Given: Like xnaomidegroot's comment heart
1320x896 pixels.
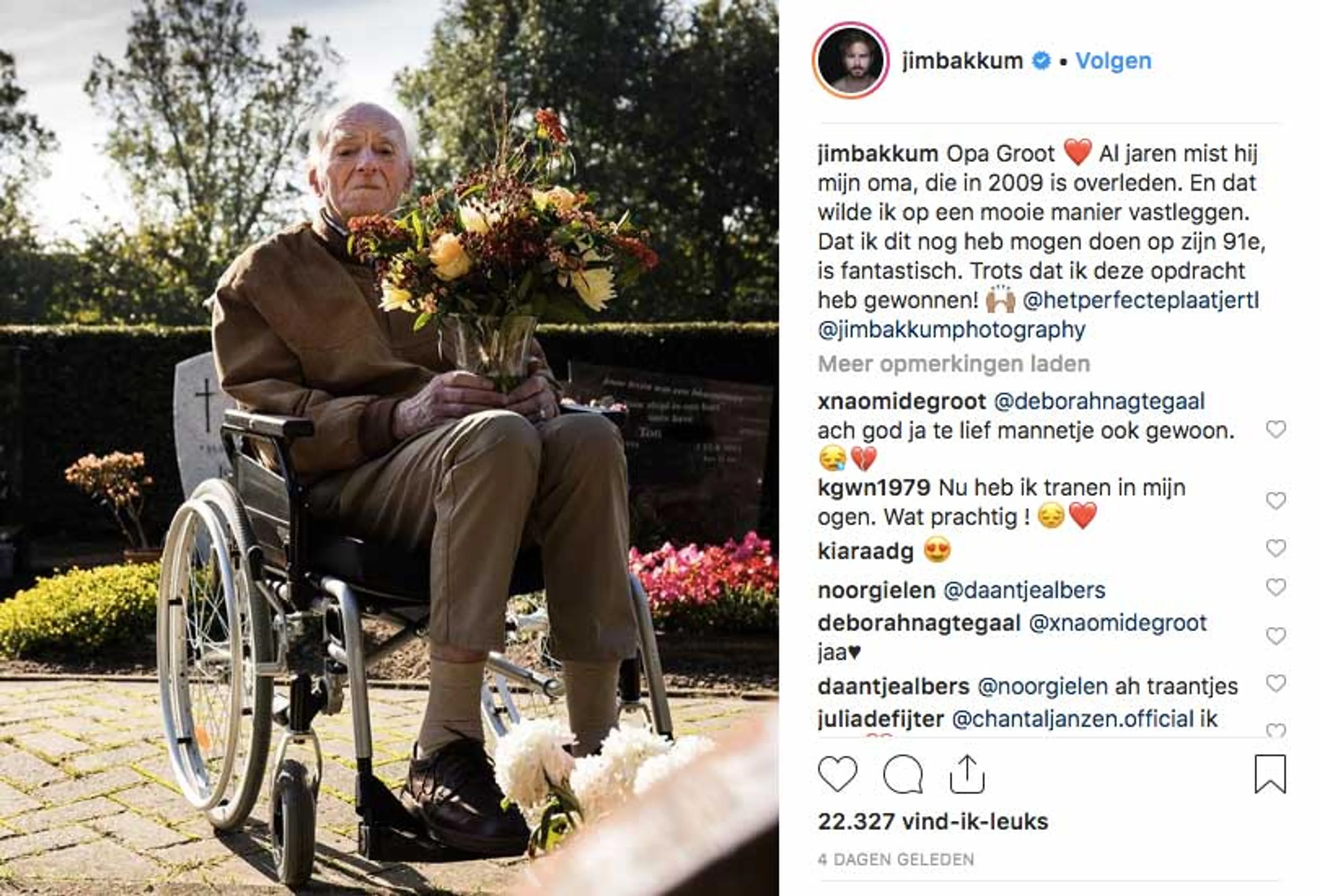Looking at the screenshot, I should point(1276,429).
